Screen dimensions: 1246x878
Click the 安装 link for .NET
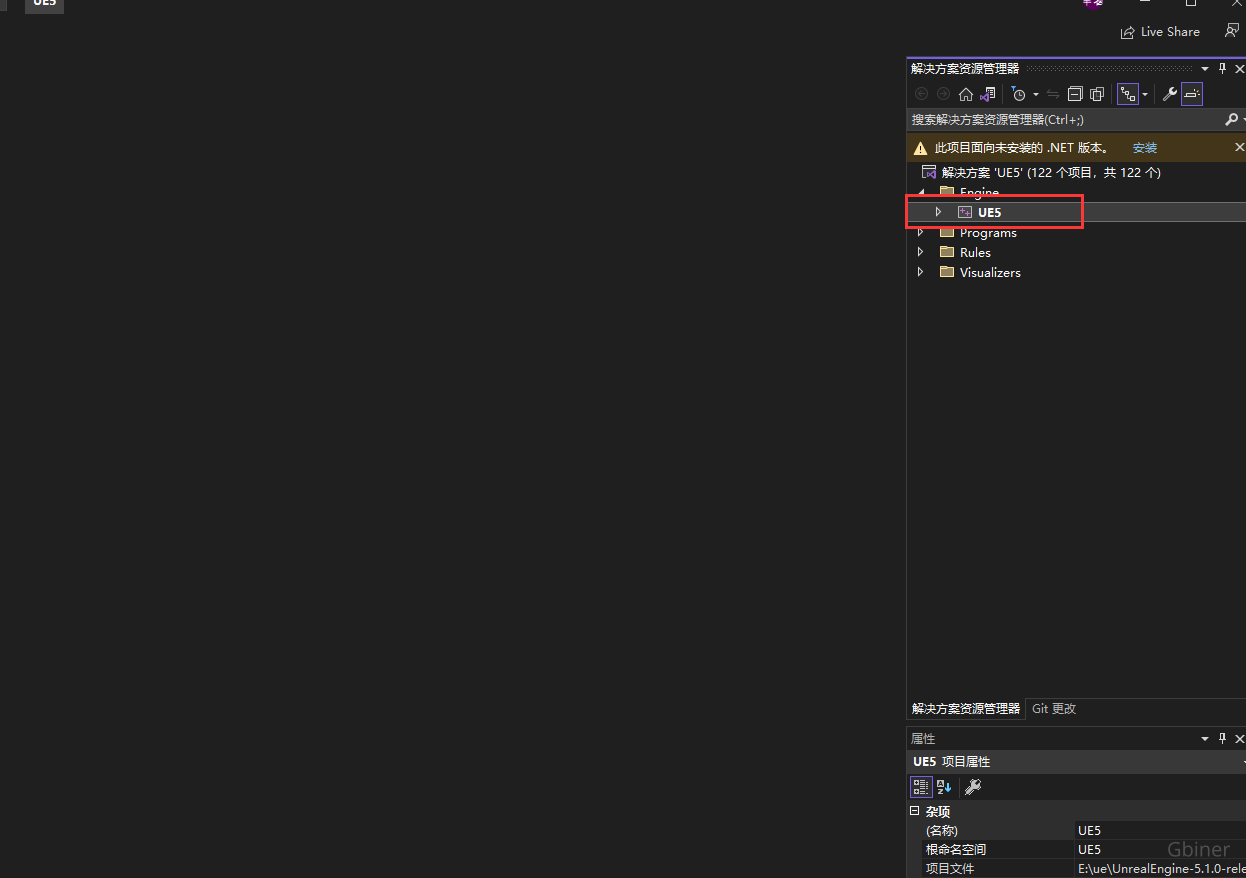[1144, 148]
